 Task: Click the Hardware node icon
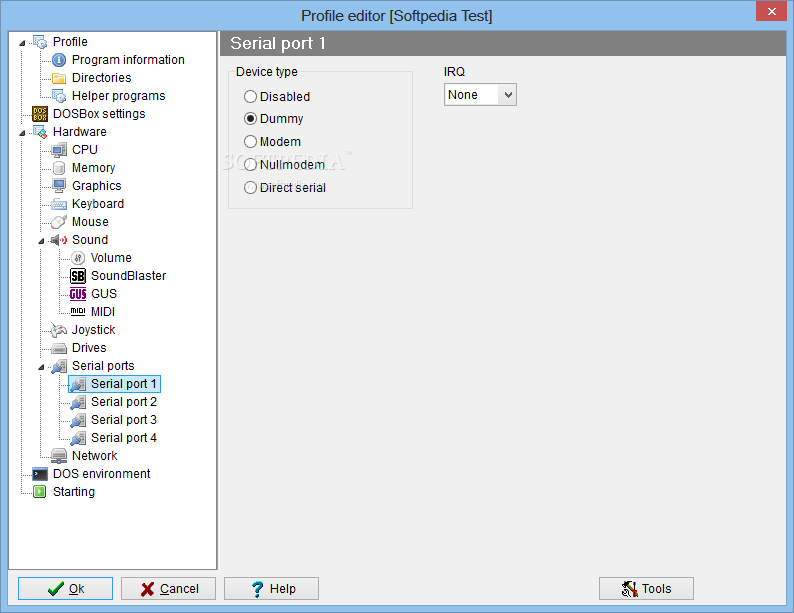pyautogui.click(x=40, y=132)
